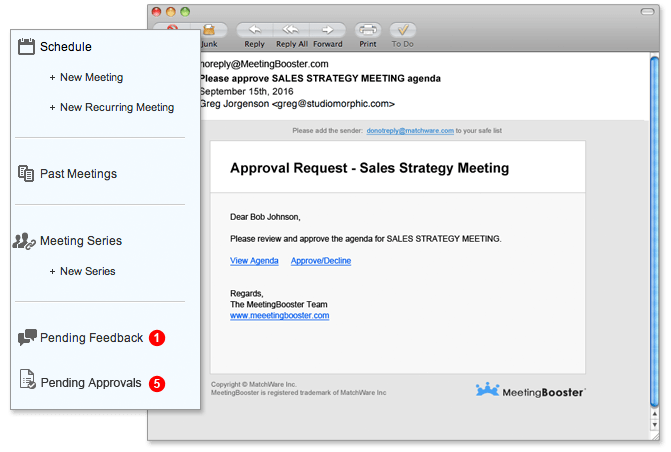Open Past Meetings

point(78,174)
